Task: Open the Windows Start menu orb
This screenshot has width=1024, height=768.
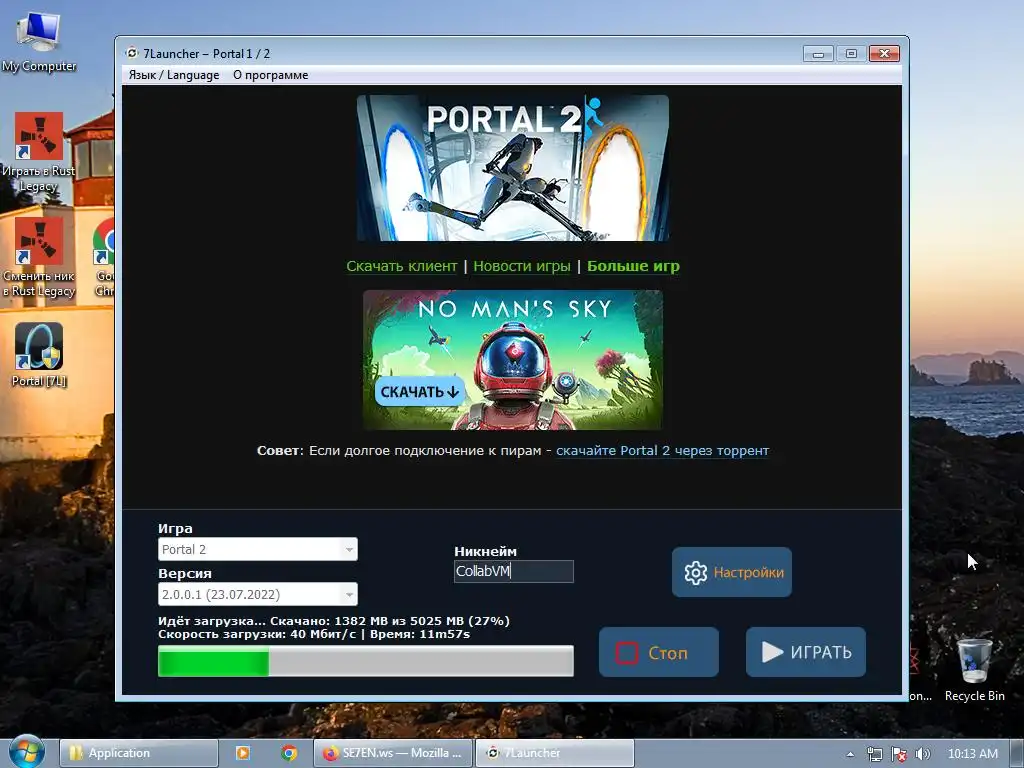Action: tap(27, 753)
